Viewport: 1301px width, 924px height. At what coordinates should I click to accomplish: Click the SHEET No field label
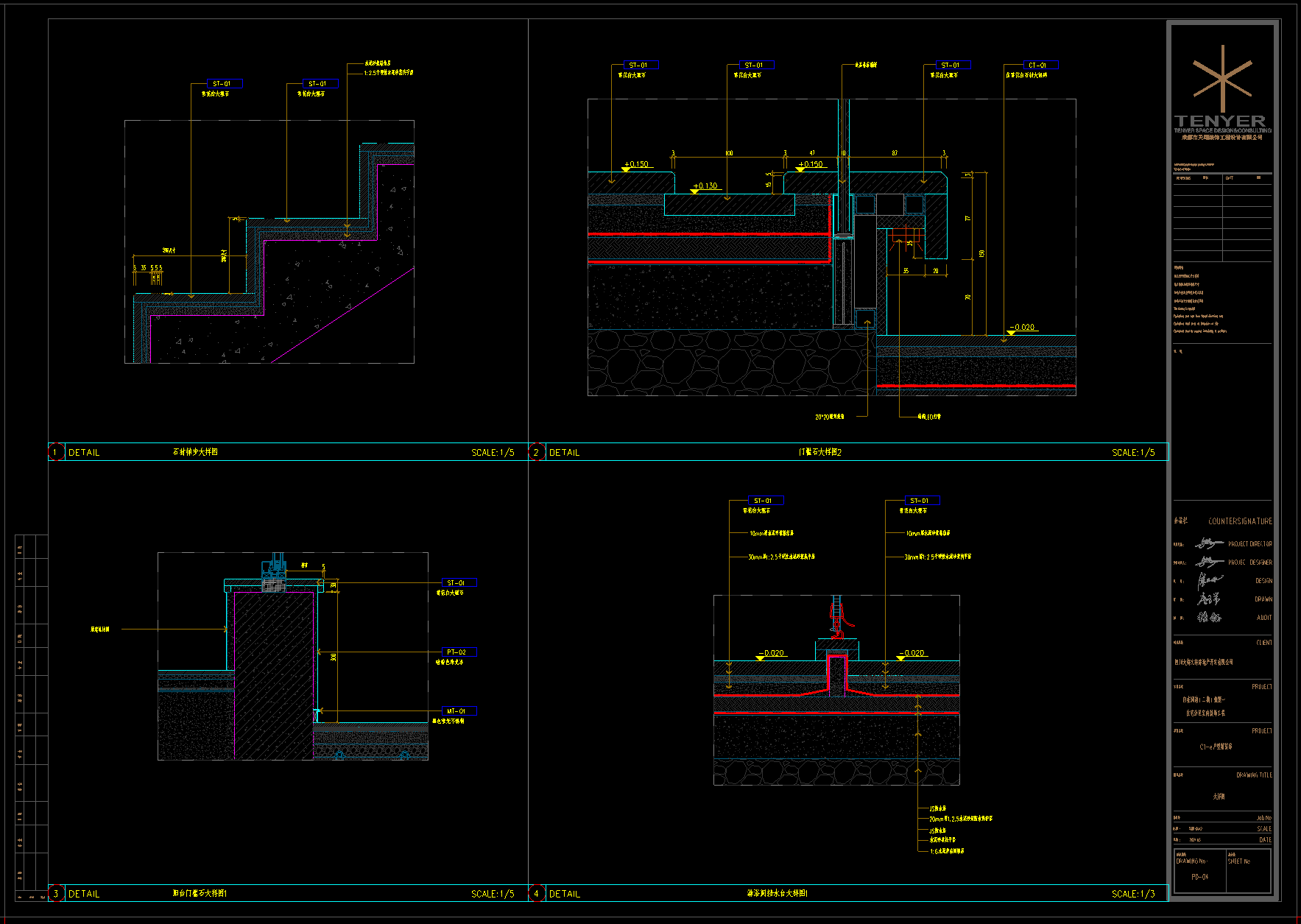click(1238, 861)
